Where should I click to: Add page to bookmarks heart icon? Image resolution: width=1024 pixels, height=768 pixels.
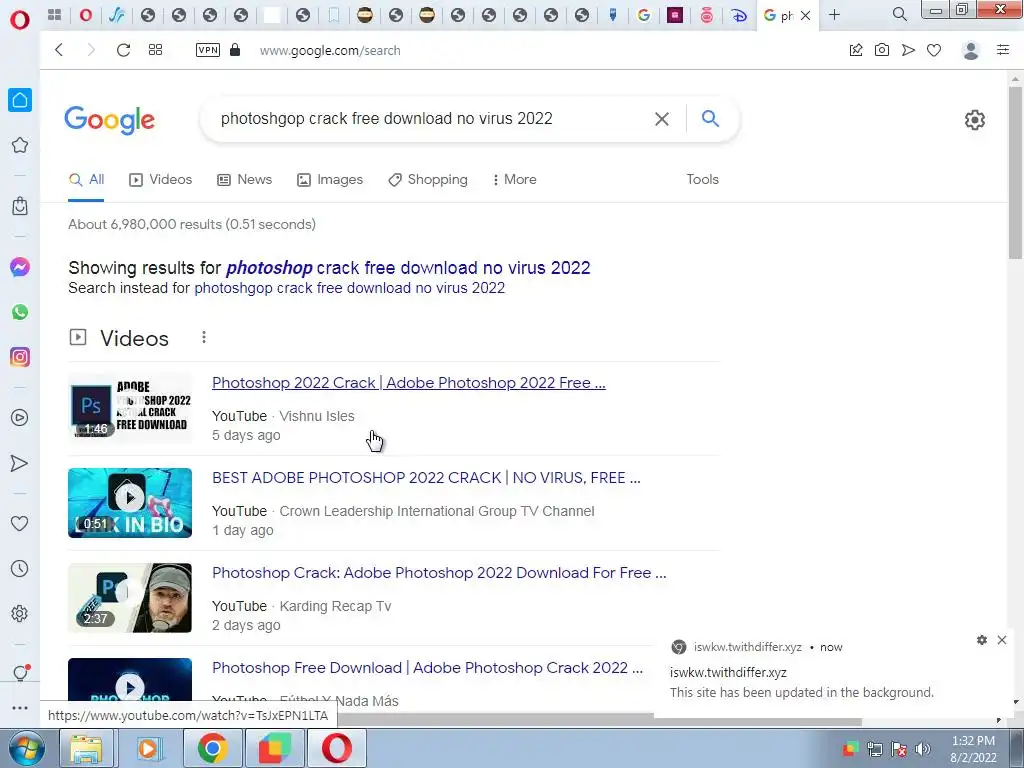tap(934, 50)
